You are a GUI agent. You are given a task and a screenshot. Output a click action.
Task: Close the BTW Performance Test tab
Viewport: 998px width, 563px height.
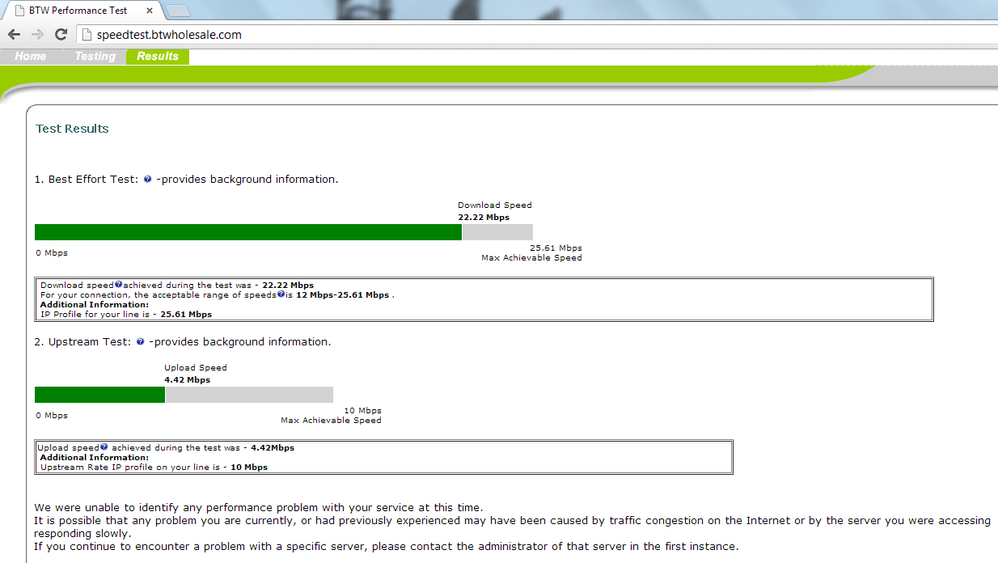coord(149,11)
